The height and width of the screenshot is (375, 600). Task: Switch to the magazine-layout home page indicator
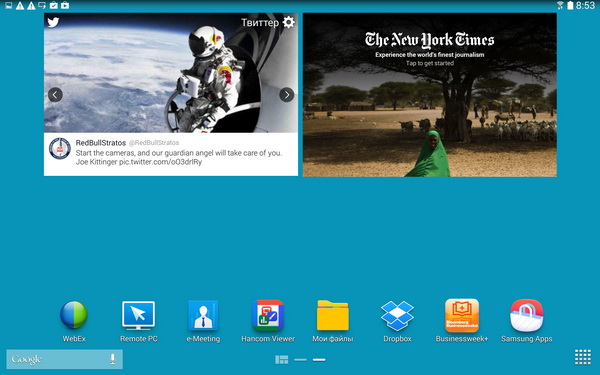click(x=282, y=360)
